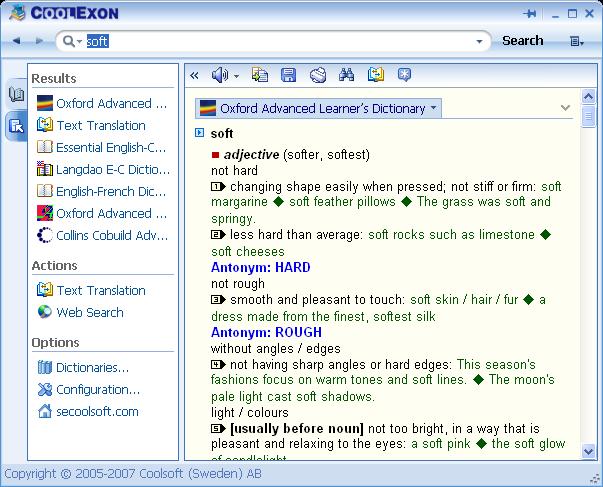Image resolution: width=603 pixels, height=487 pixels.
Task: Click the binoculars find icon
Action: (346, 75)
